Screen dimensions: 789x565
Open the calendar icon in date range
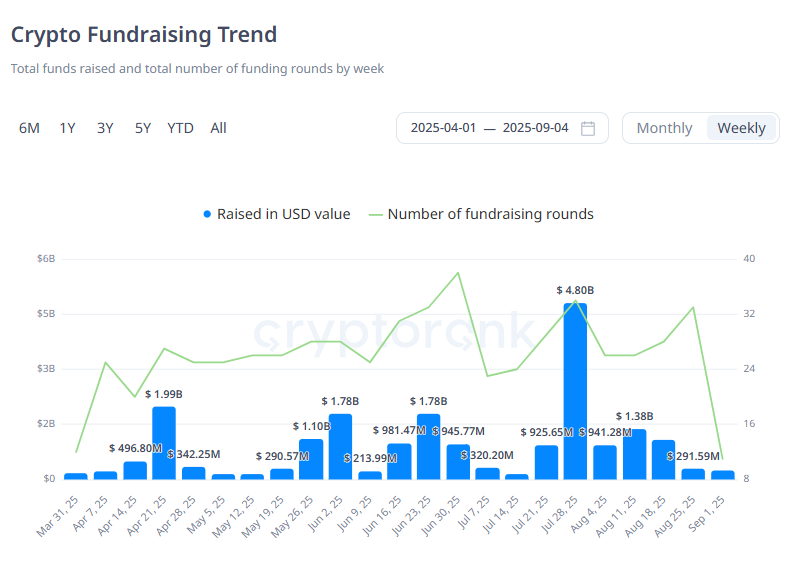588,128
